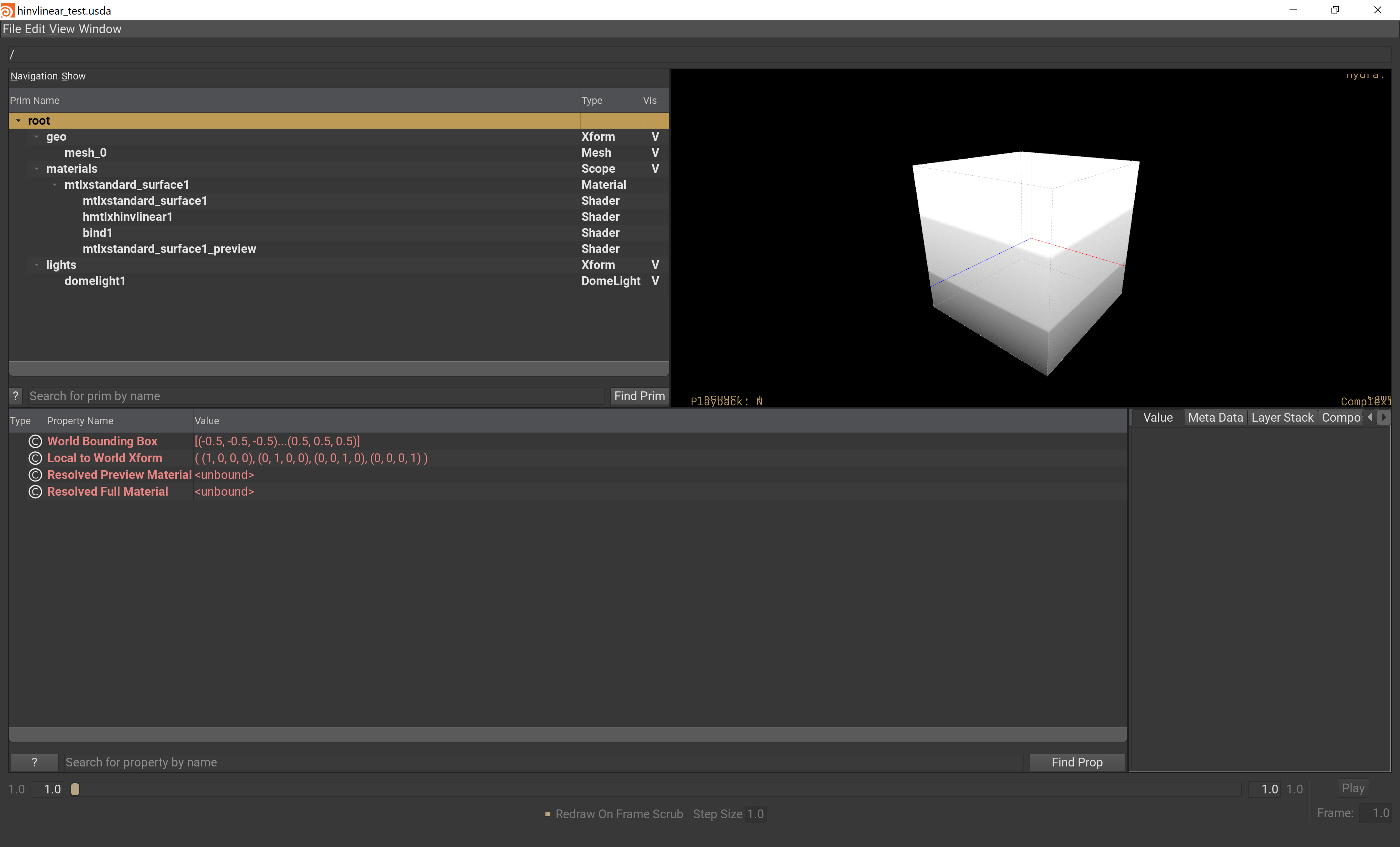Switch to the Layer Stack tab
1400x847 pixels.
(x=1282, y=417)
